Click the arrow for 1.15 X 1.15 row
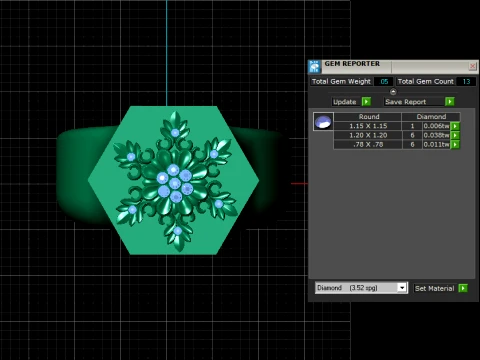This screenshot has width=480, height=360. click(x=455, y=126)
